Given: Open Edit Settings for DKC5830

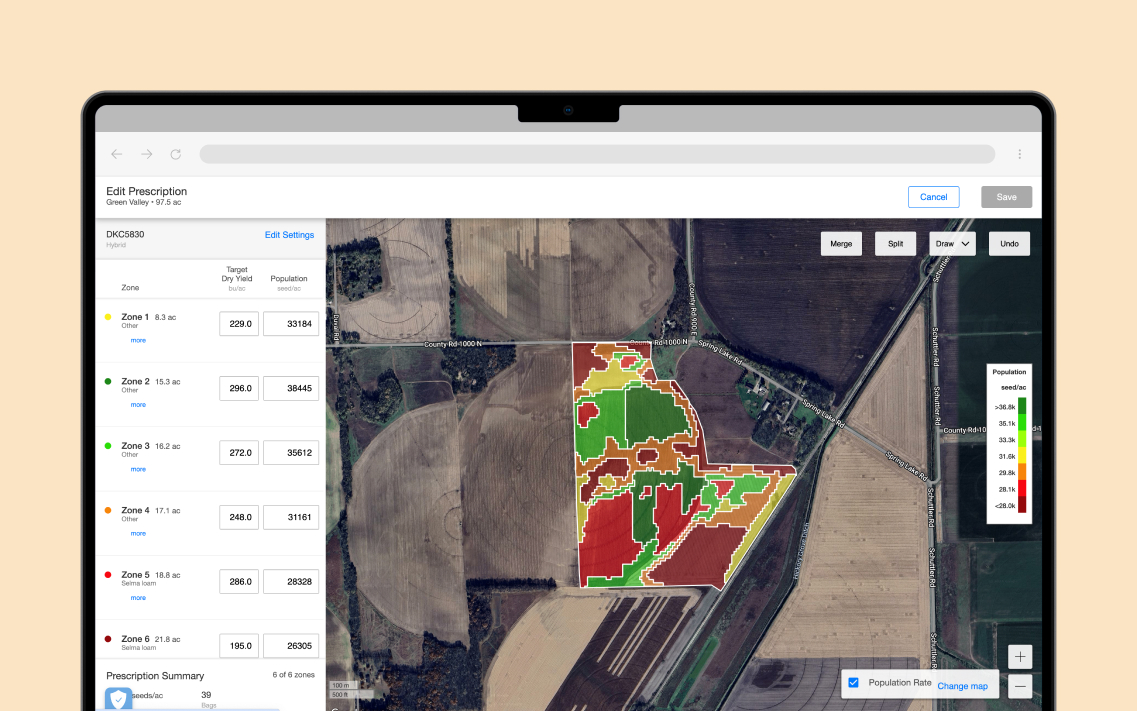Looking at the screenshot, I should (289, 235).
